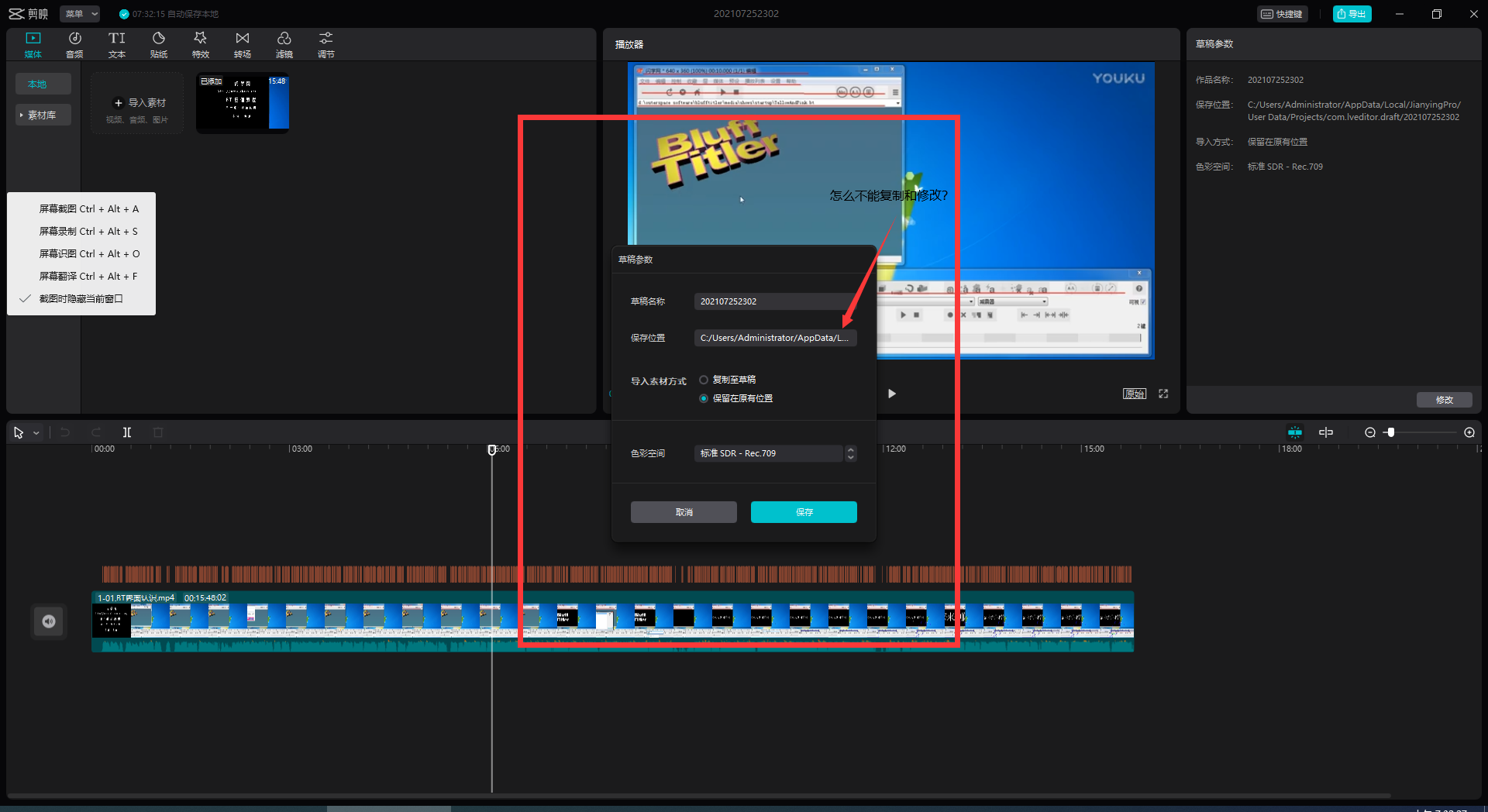Select the pointer selection tool

coord(19,432)
